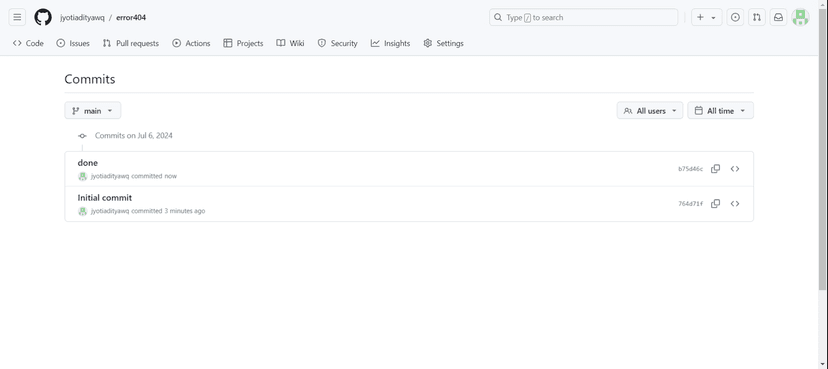Screen dimensions: 828x369
Task: Switch to the Actions tab
Action: pos(191,43)
